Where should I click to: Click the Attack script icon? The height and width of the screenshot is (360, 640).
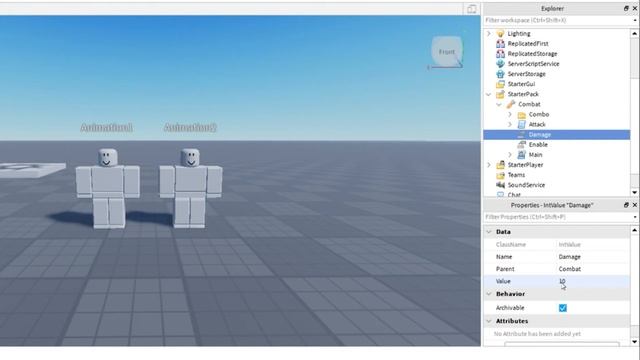tap(522, 124)
